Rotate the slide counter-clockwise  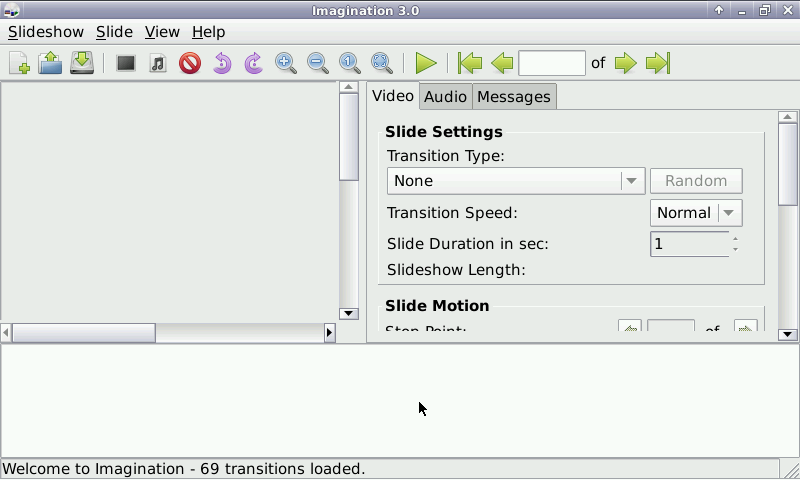222,63
